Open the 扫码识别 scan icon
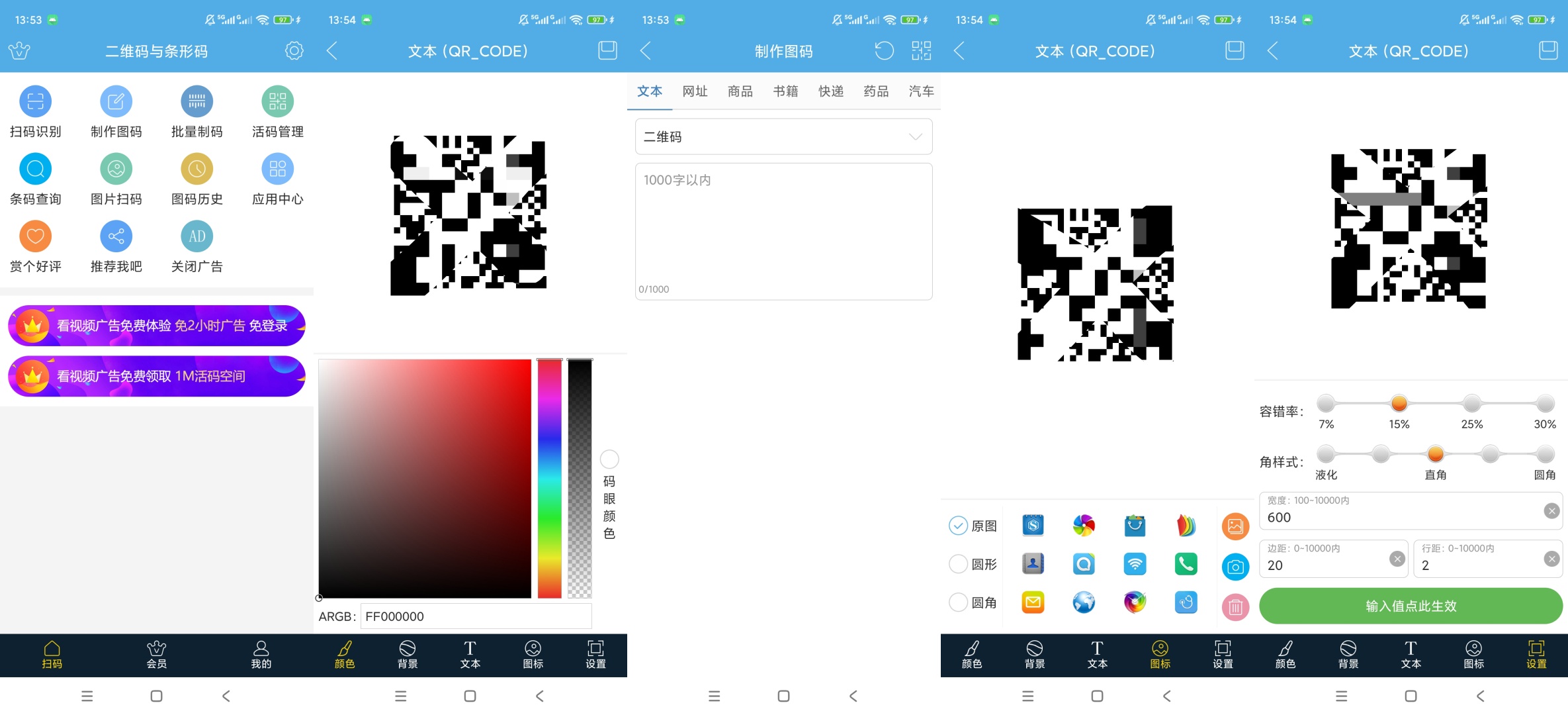Image resolution: width=1568 pixels, height=715 pixels. pos(36,101)
